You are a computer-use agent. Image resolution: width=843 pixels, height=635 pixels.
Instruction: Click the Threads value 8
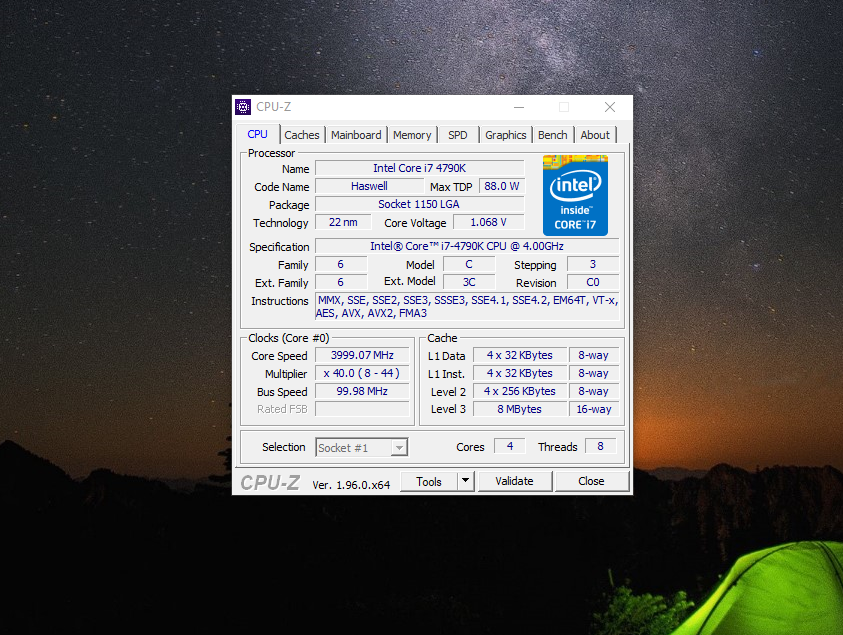tap(601, 446)
